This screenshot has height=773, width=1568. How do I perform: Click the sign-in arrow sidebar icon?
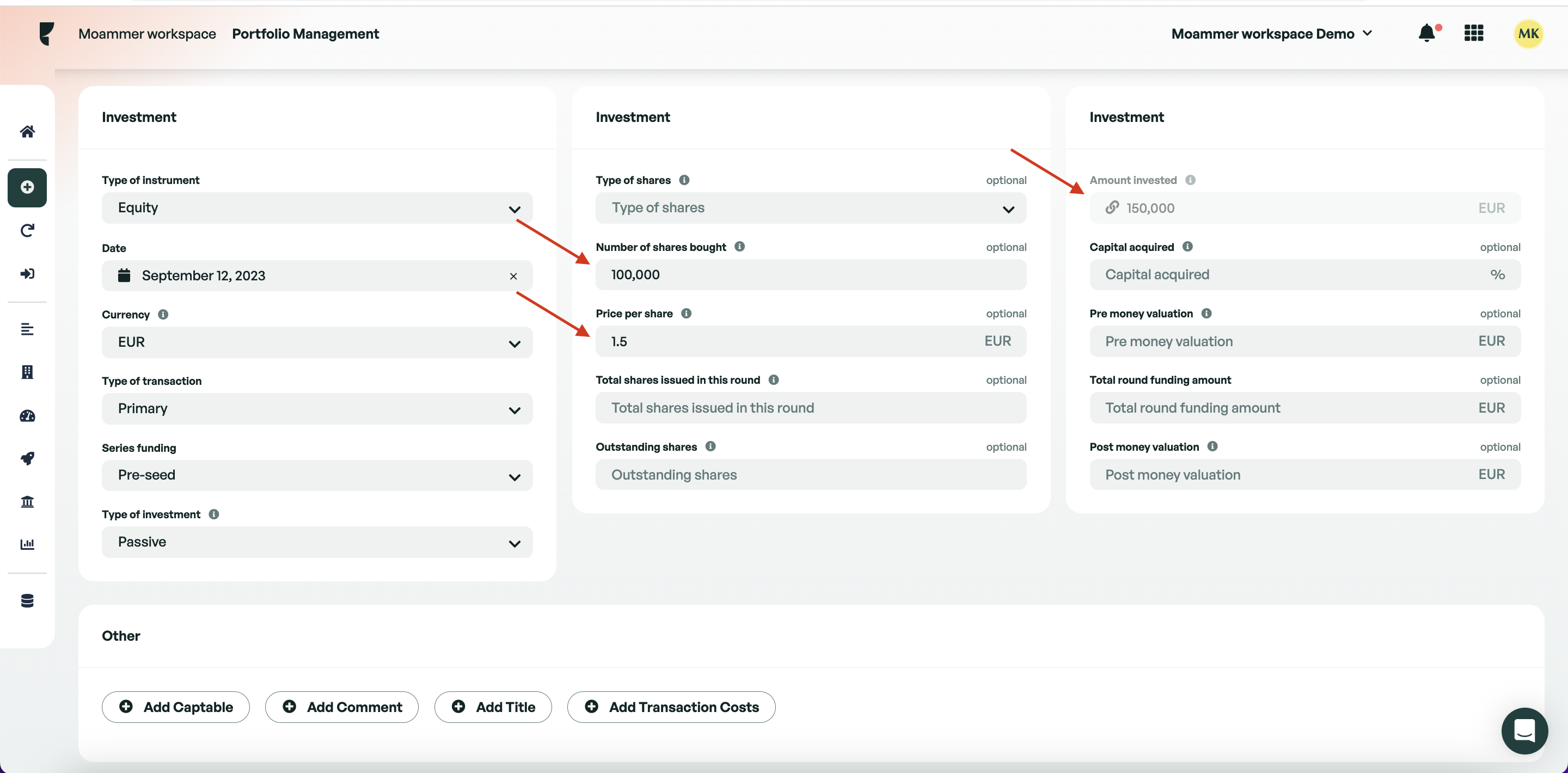coord(27,274)
